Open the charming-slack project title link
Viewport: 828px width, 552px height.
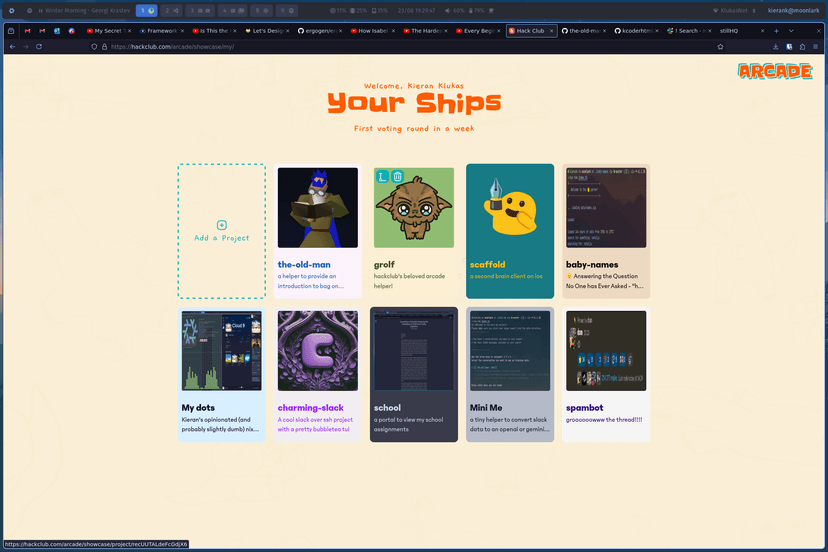[x=310, y=408]
